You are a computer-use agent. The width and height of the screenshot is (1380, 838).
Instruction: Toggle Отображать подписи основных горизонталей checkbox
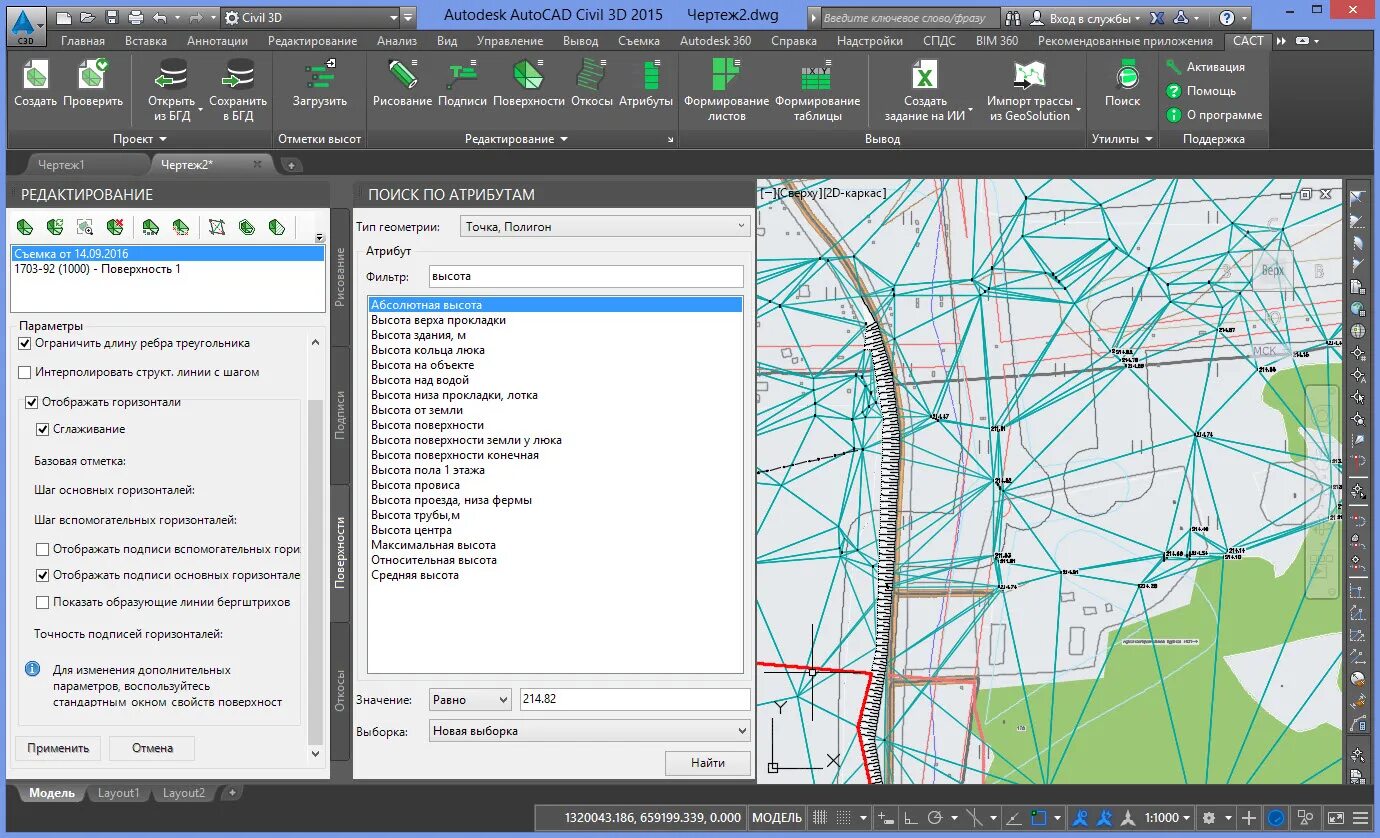[42, 575]
